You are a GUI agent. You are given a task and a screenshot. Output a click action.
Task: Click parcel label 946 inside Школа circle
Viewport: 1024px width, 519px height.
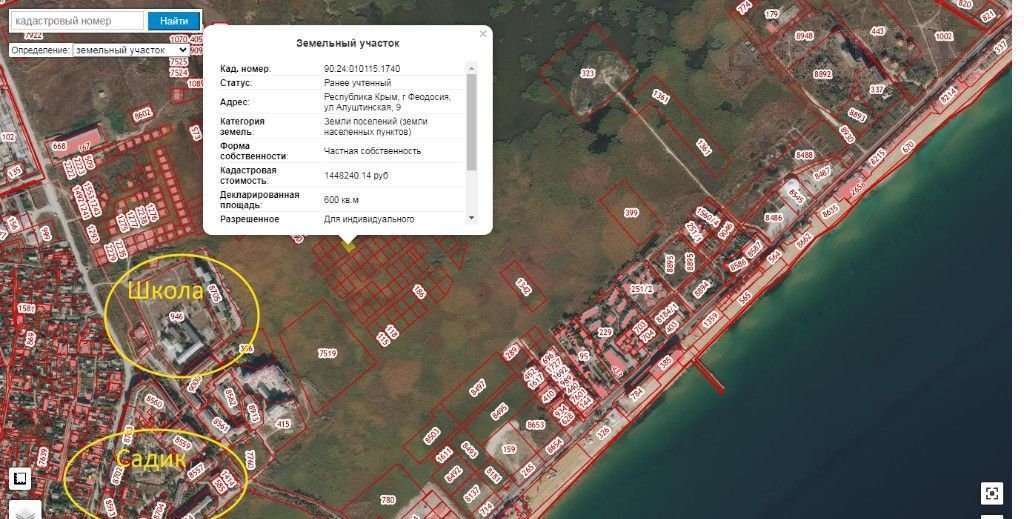click(x=177, y=316)
